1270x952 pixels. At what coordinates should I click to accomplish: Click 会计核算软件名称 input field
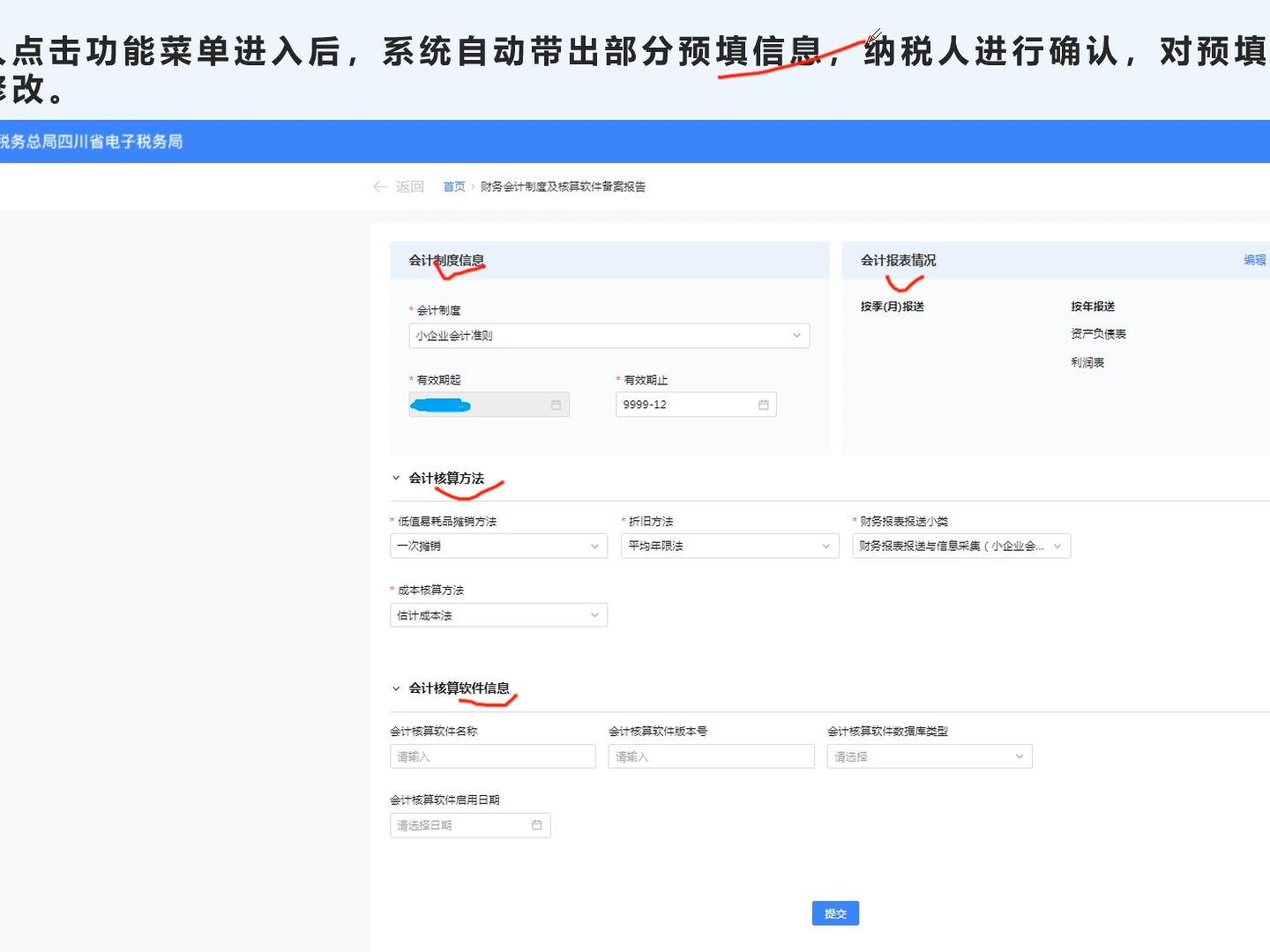(x=493, y=756)
